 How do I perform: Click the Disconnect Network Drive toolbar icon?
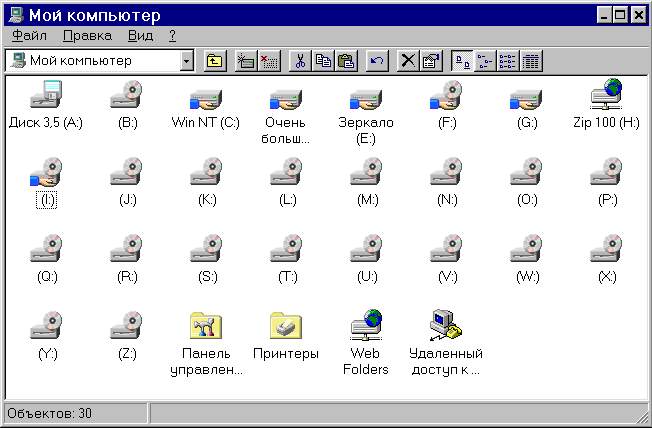click(x=269, y=61)
